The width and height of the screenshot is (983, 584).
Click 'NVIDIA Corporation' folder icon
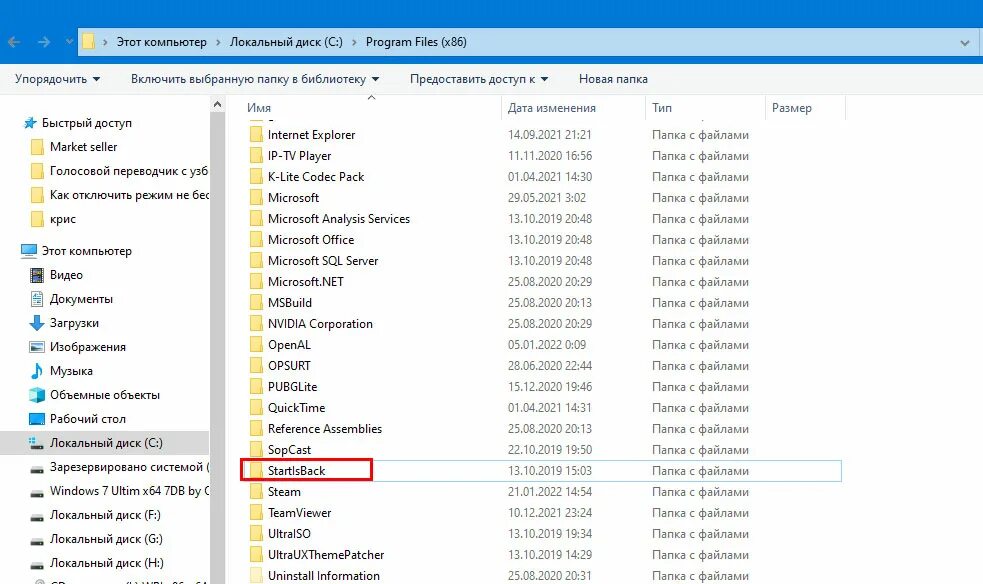(256, 323)
